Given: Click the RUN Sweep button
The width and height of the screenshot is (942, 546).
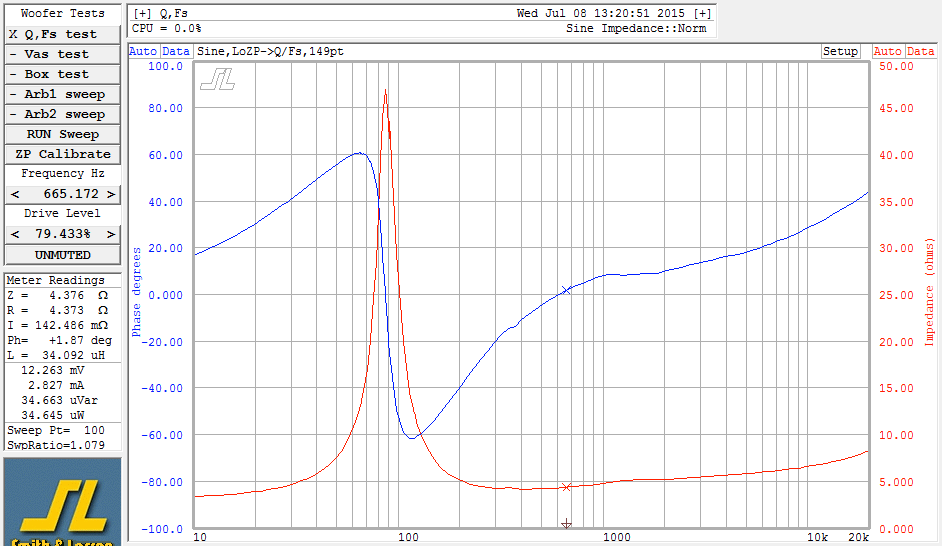Looking at the screenshot, I should (62, 134).
